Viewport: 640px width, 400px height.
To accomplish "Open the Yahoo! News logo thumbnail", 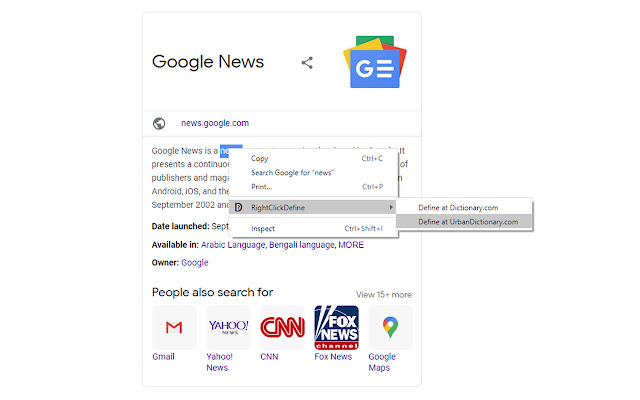I will click(228, 327).
